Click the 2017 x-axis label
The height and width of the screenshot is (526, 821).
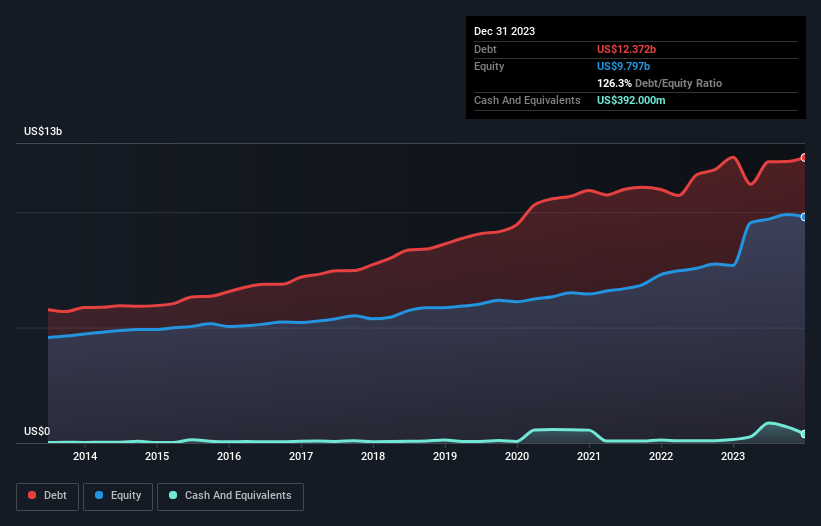point(301,456)
